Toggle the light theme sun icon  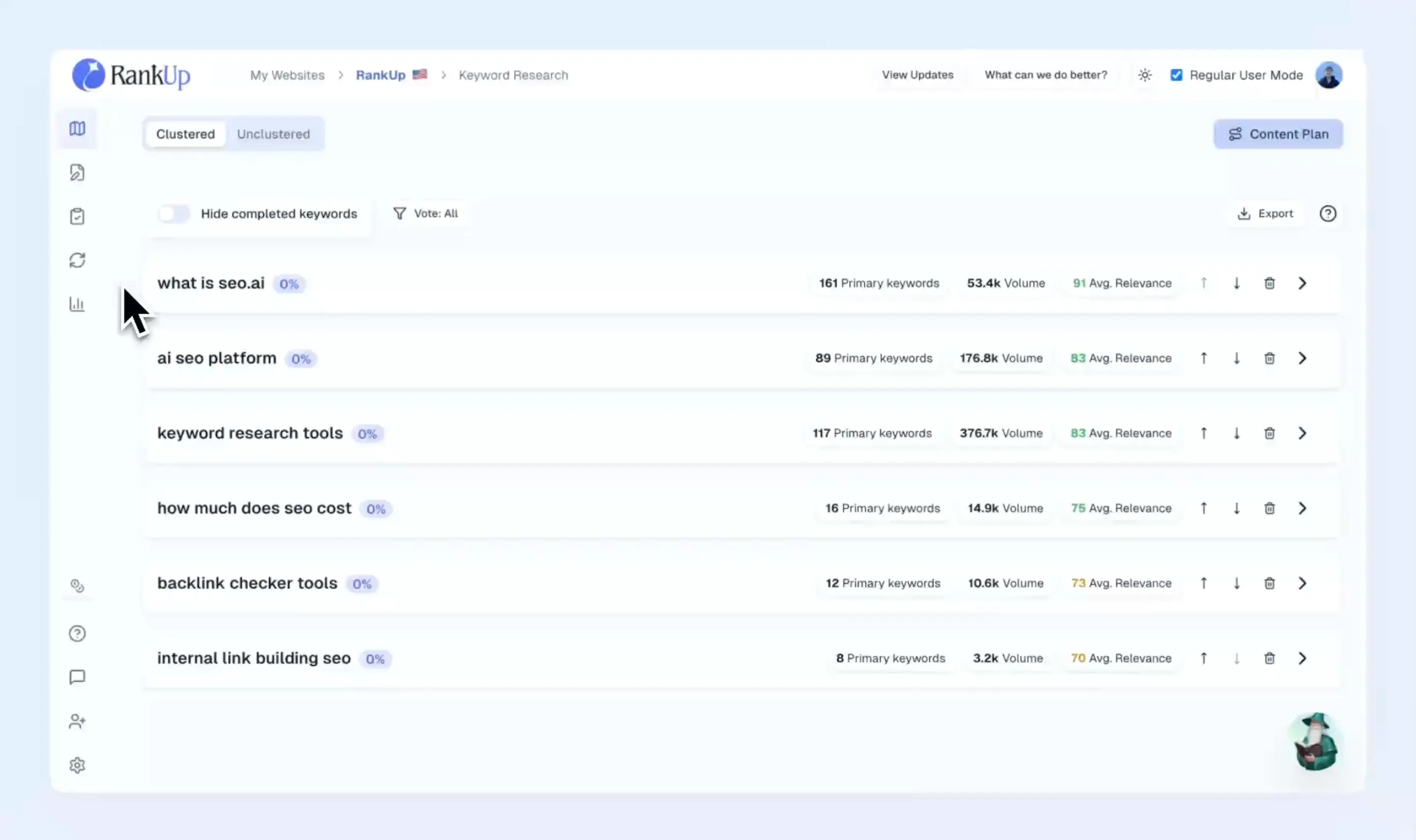(x=1145, y=75)
